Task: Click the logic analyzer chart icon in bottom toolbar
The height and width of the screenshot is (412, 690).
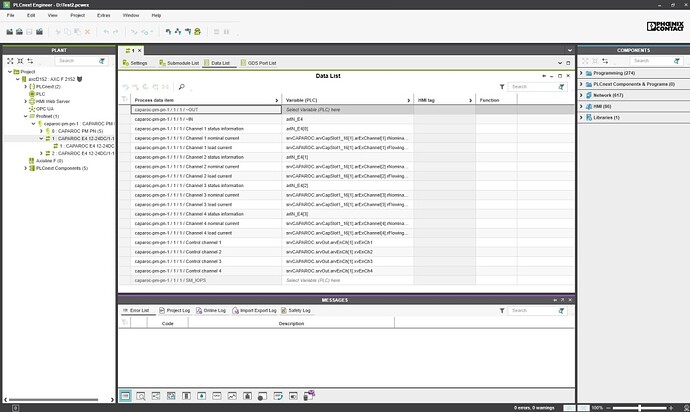Action: pyautogui.click(x=232, y=396)
